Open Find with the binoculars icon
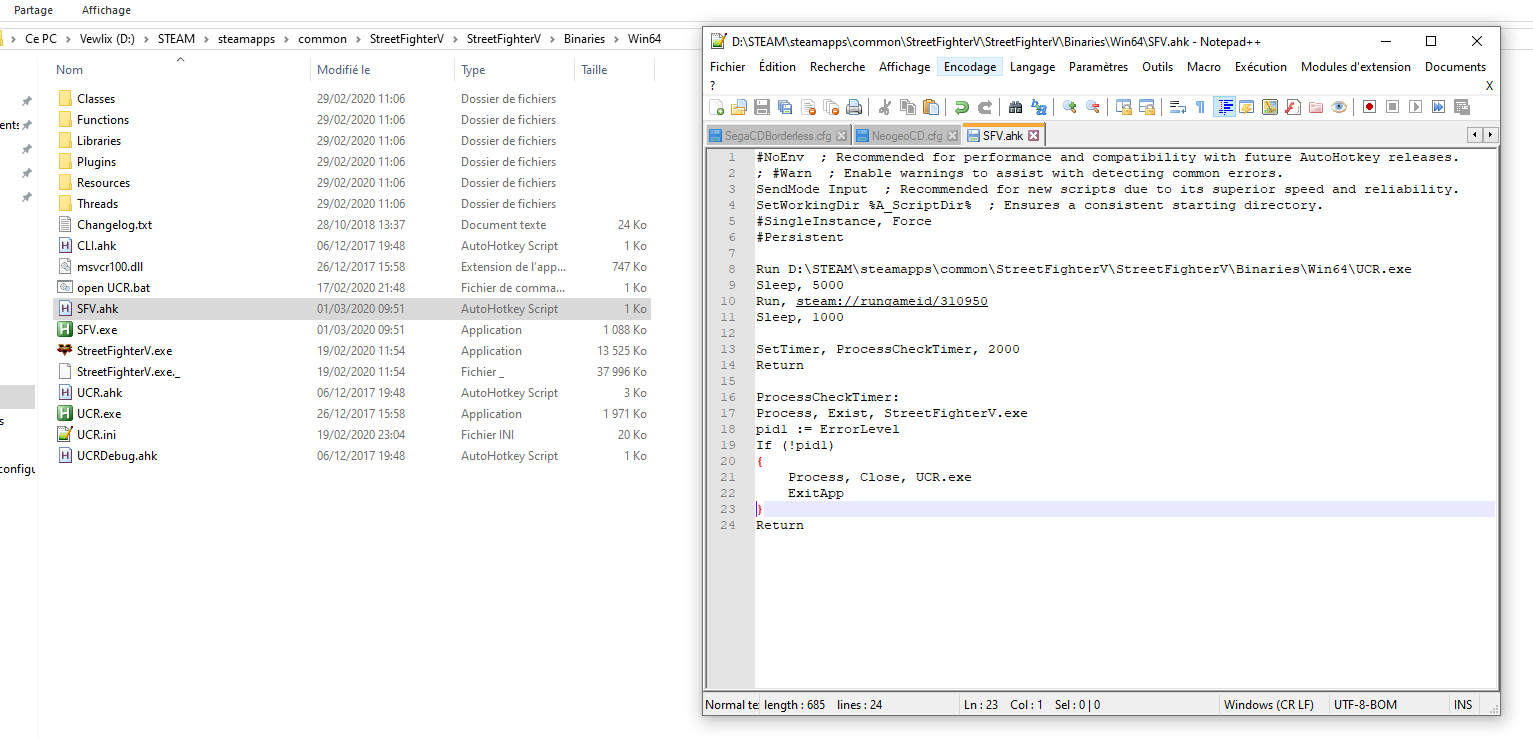This screenshot has height=739, width=1533. click(1016, 107)
